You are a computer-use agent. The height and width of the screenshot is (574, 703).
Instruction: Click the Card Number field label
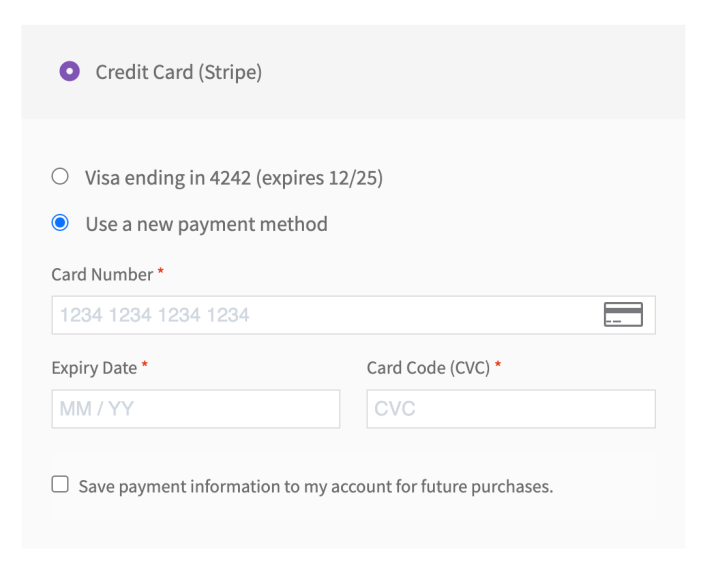point(102,274)
